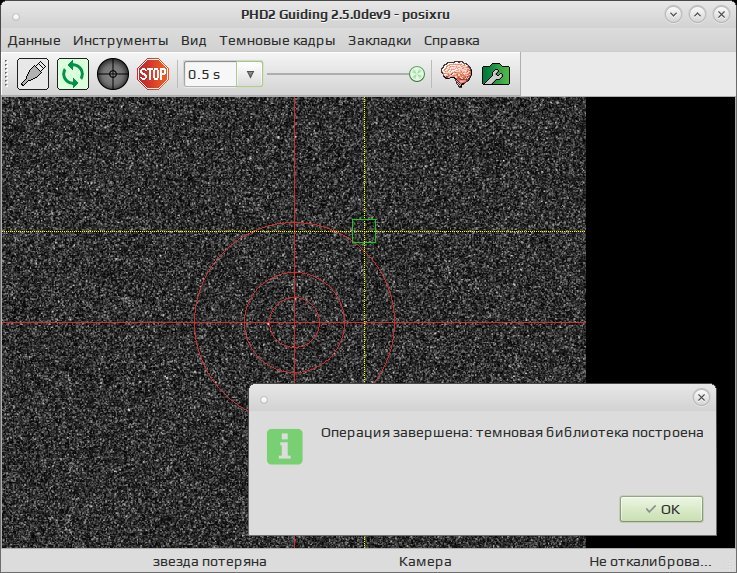This screenshot has width=737, height=573.
Task: Stop guiding with the STOP sign icon
Action: coord(153,74)
